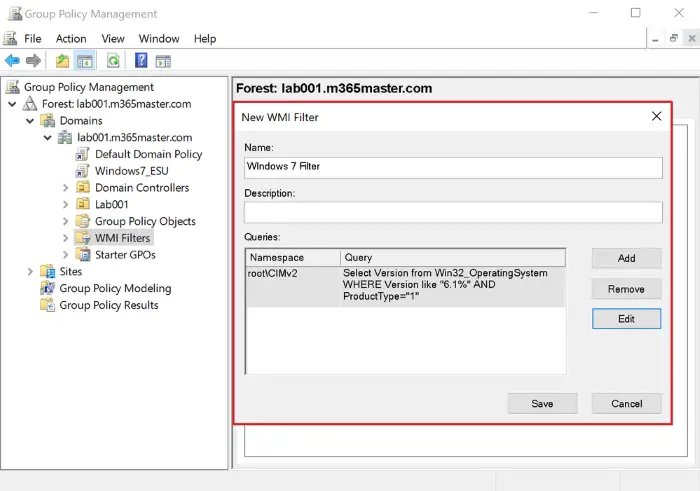The height and width of the screenshot is (491, 700).
Task: Click the Lab001 OU icon
Action: pyautogui.click(x=83, y=204)
